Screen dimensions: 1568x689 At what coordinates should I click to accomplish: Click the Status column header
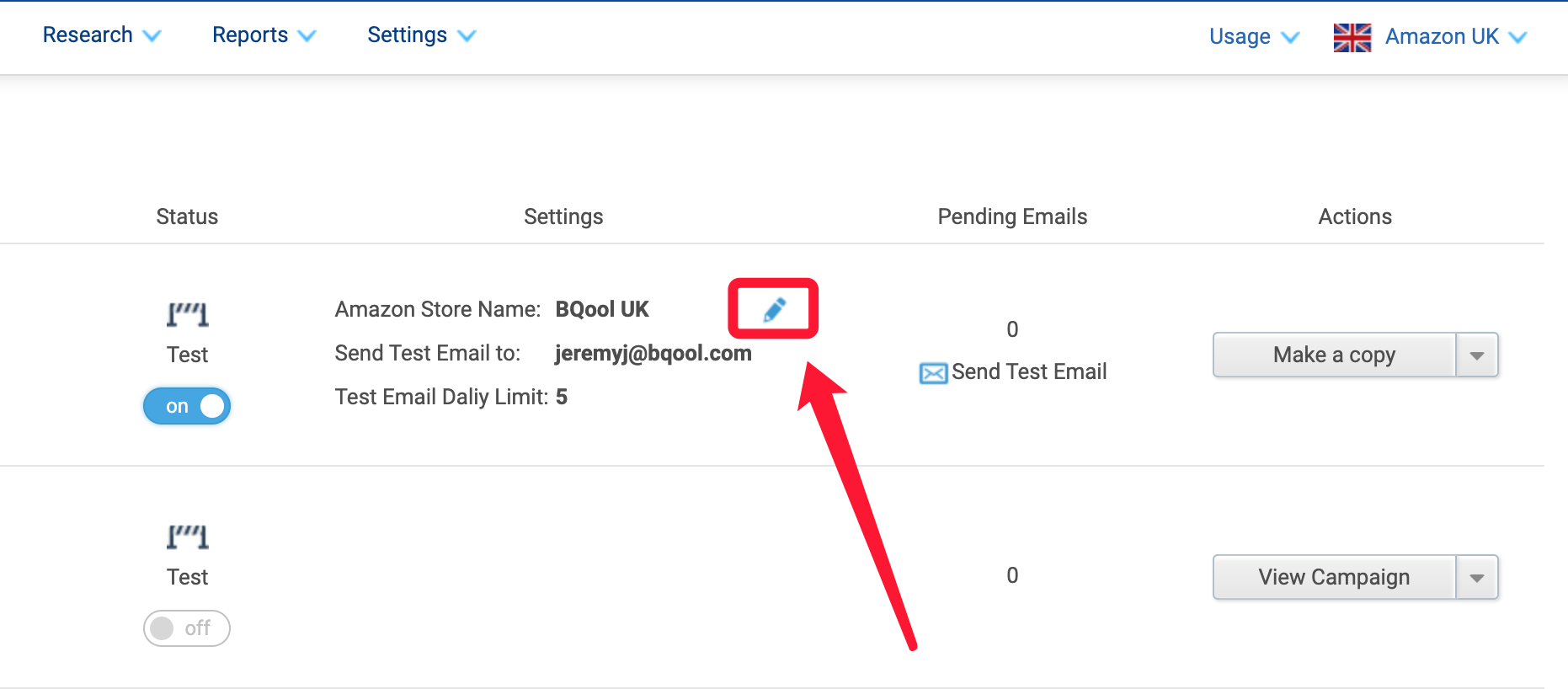pos(187,216)
